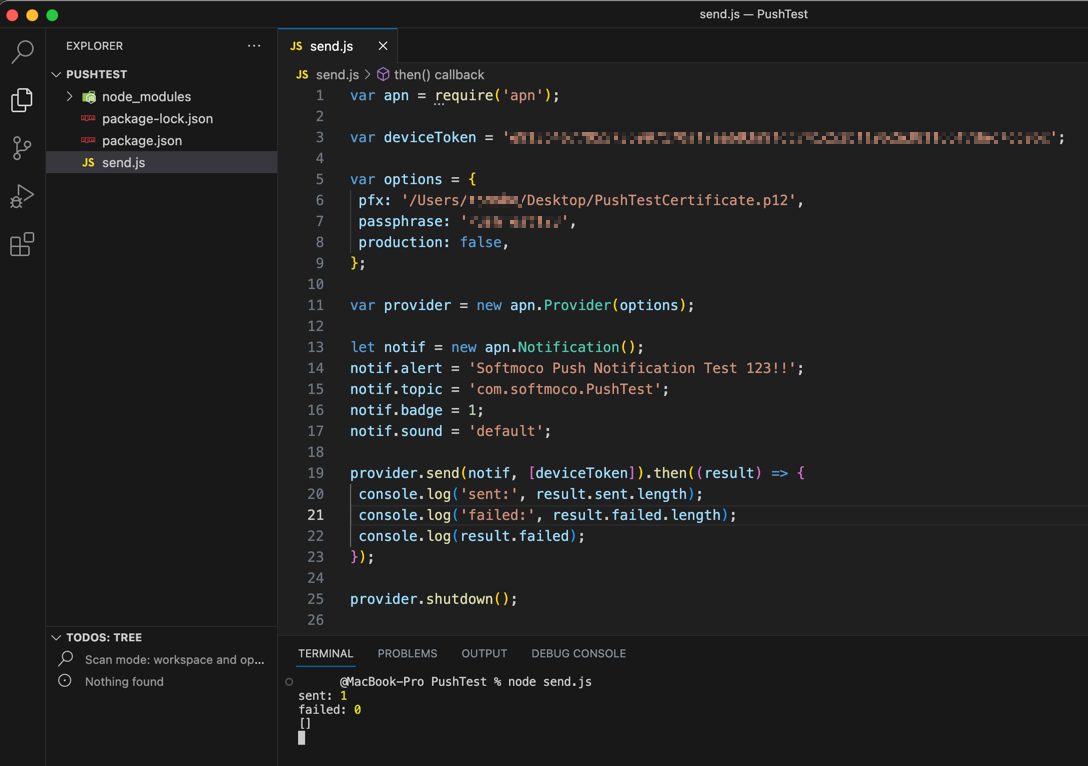This screenshot has height=766, width=1088.
Task: Click the search icon in Todos Tree
Action: point(66,659)
